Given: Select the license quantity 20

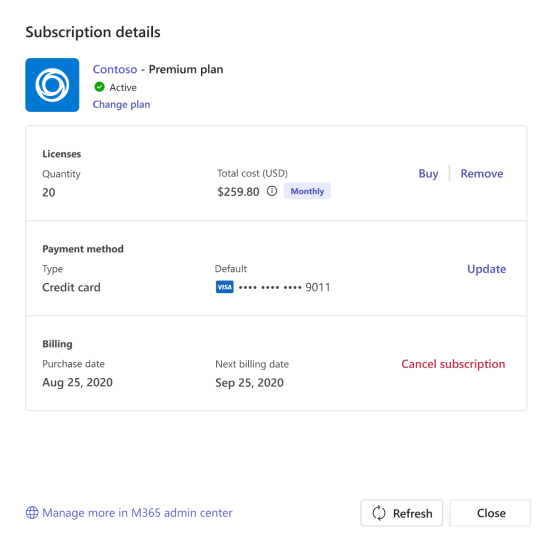Looking at the screenshot, I should coord(49,193).
